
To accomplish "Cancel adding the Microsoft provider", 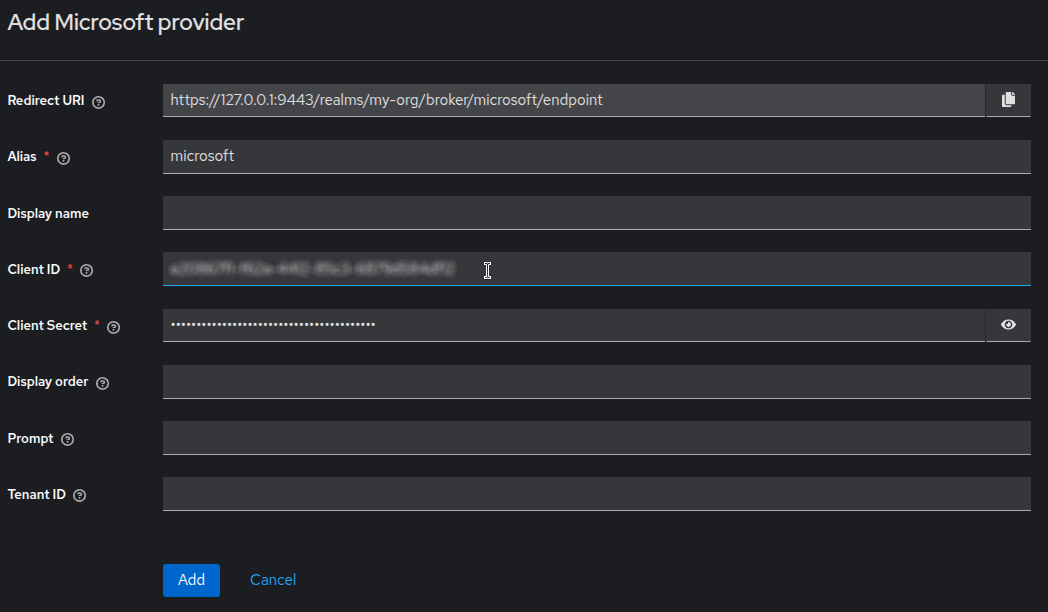I will coord(272,580).
